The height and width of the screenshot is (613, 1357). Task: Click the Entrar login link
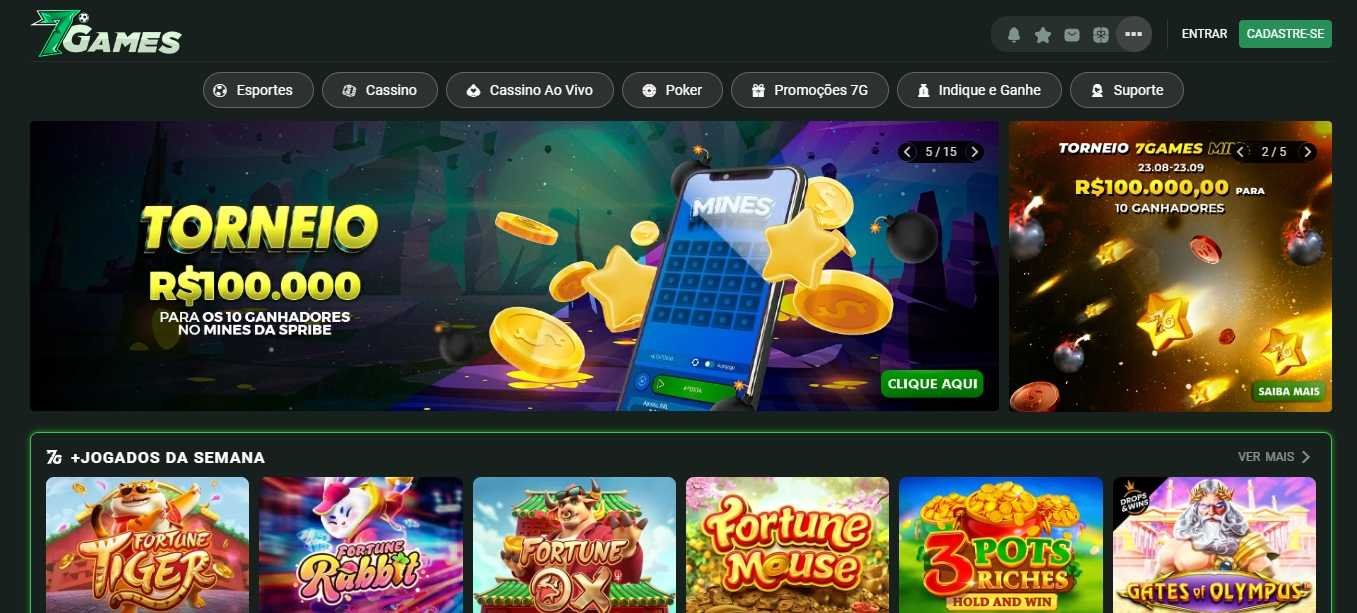pos(1204,34)
